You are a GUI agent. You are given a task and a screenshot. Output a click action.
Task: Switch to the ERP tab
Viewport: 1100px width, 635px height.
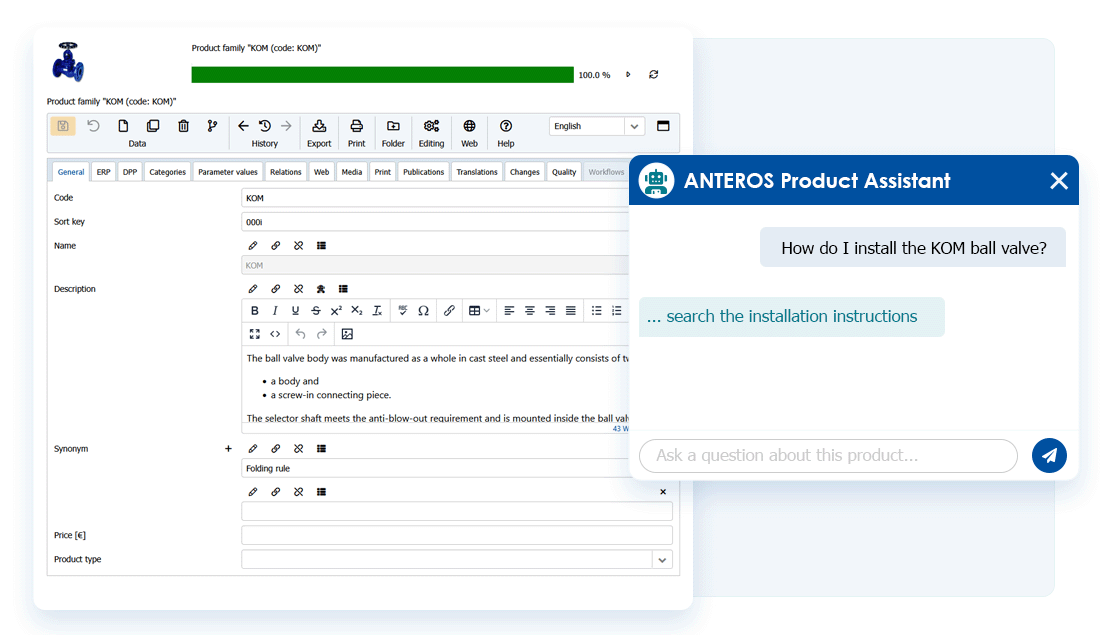click(103, 172)
